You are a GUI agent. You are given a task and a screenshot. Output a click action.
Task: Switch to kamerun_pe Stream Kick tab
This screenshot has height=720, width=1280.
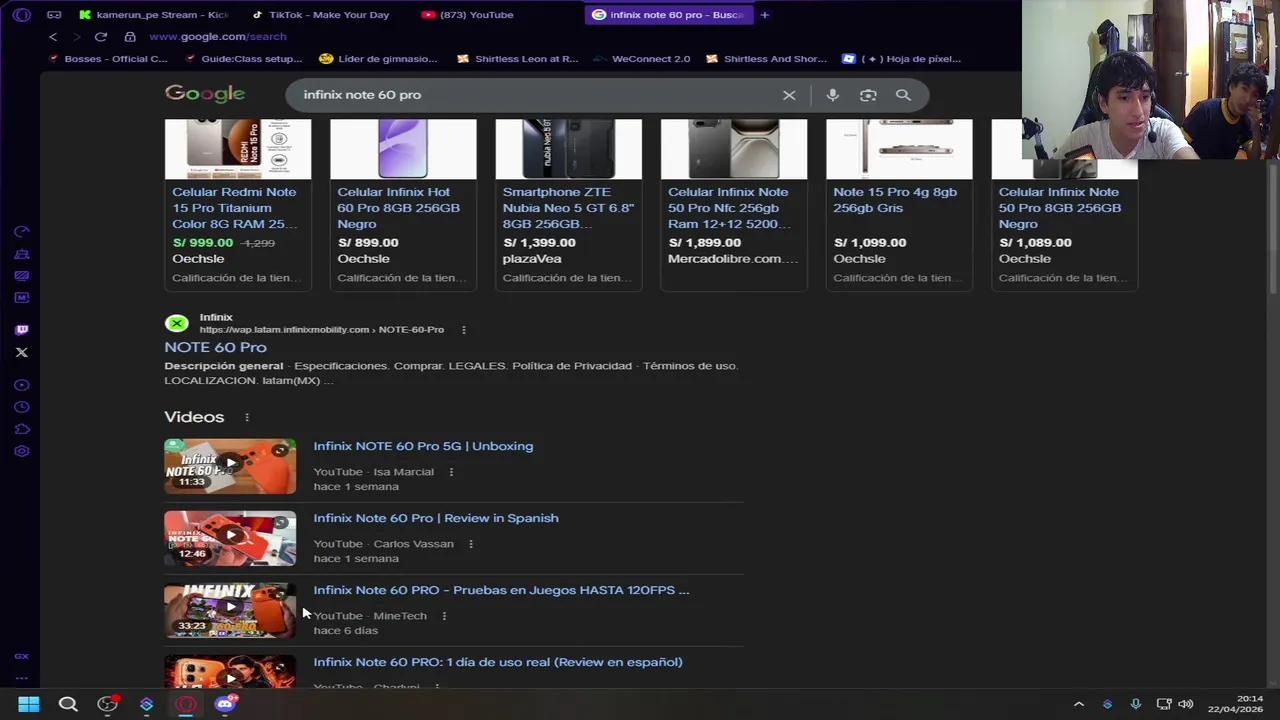tap(154, 15)
